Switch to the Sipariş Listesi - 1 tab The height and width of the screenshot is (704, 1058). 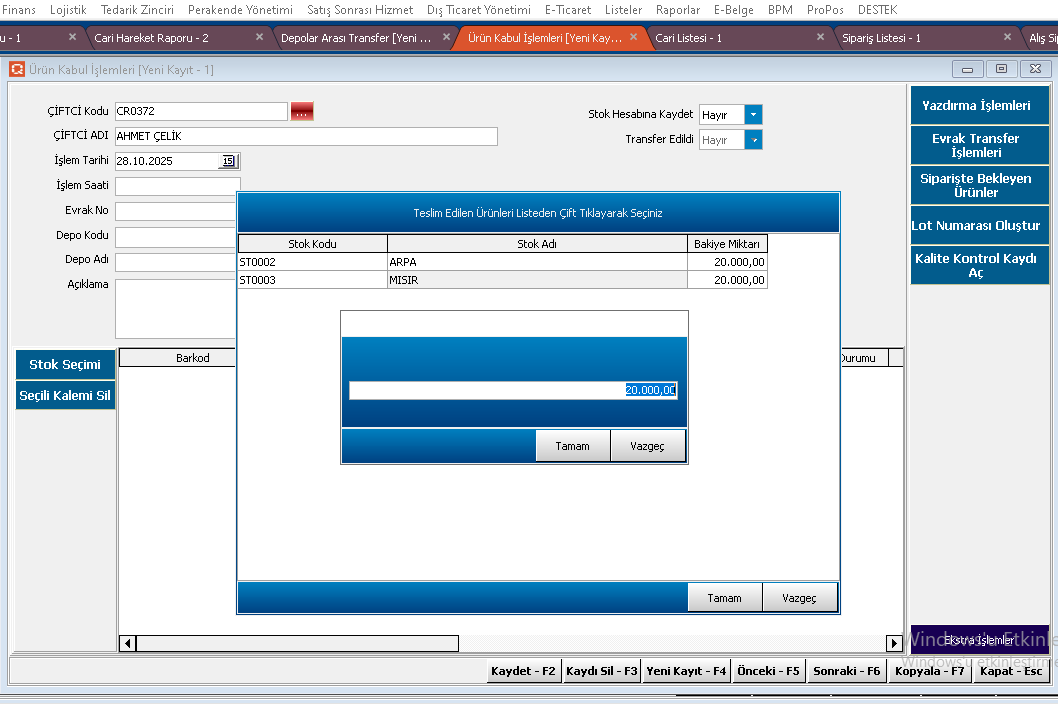pos(881,38)
